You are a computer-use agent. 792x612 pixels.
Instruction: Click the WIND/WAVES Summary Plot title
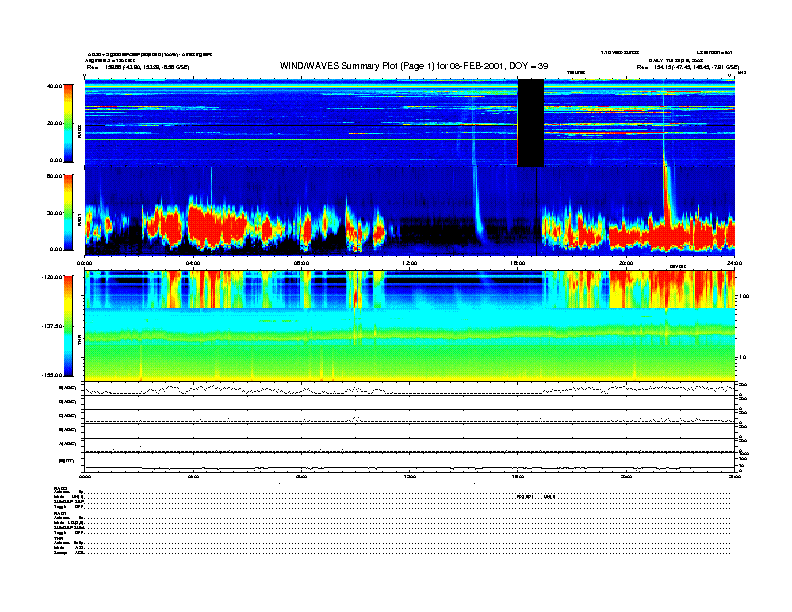point(414,66)
